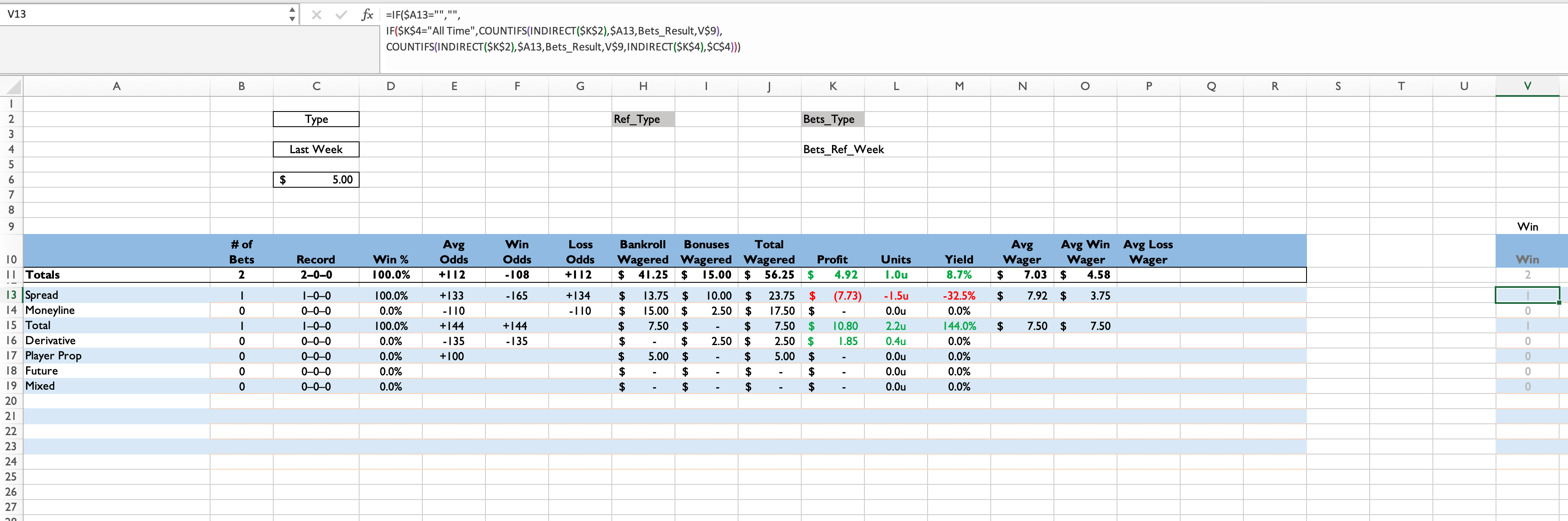
Task: Select the Totals label cell
Action: 117,275
